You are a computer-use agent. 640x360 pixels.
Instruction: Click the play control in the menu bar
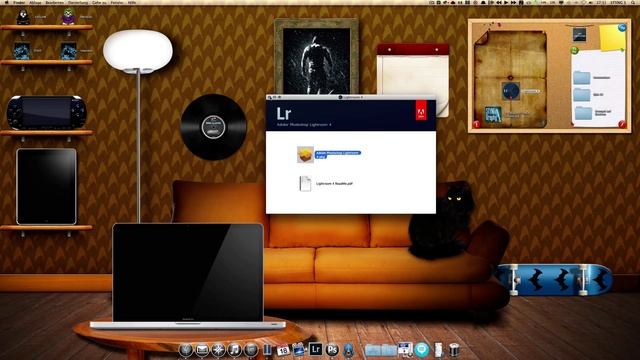pyautogui.click(x=506, y=2)
